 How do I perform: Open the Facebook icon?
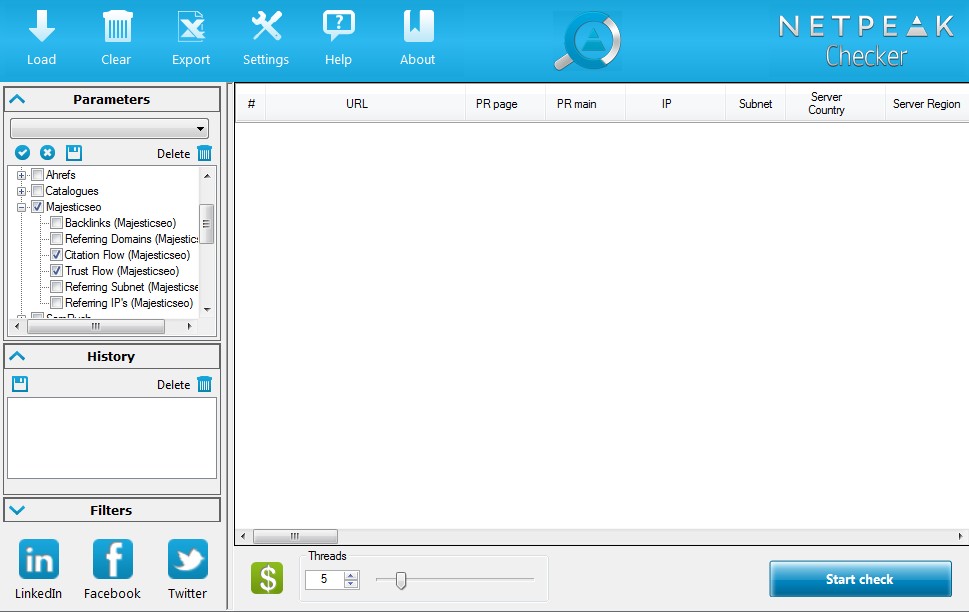pos(112,559)
